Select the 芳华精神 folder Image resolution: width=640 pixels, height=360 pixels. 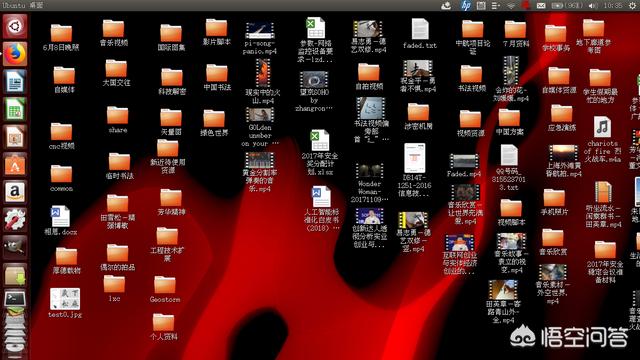click(171, 202)
